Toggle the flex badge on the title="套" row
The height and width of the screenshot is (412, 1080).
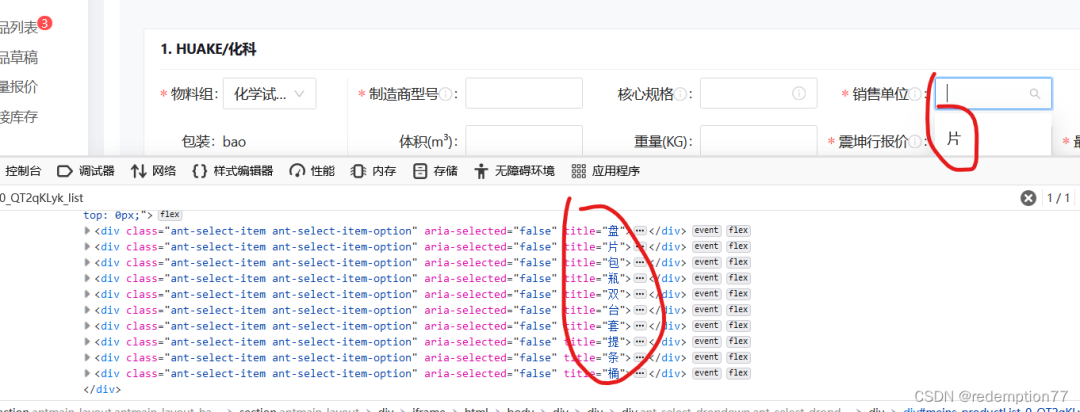(738, 325)
